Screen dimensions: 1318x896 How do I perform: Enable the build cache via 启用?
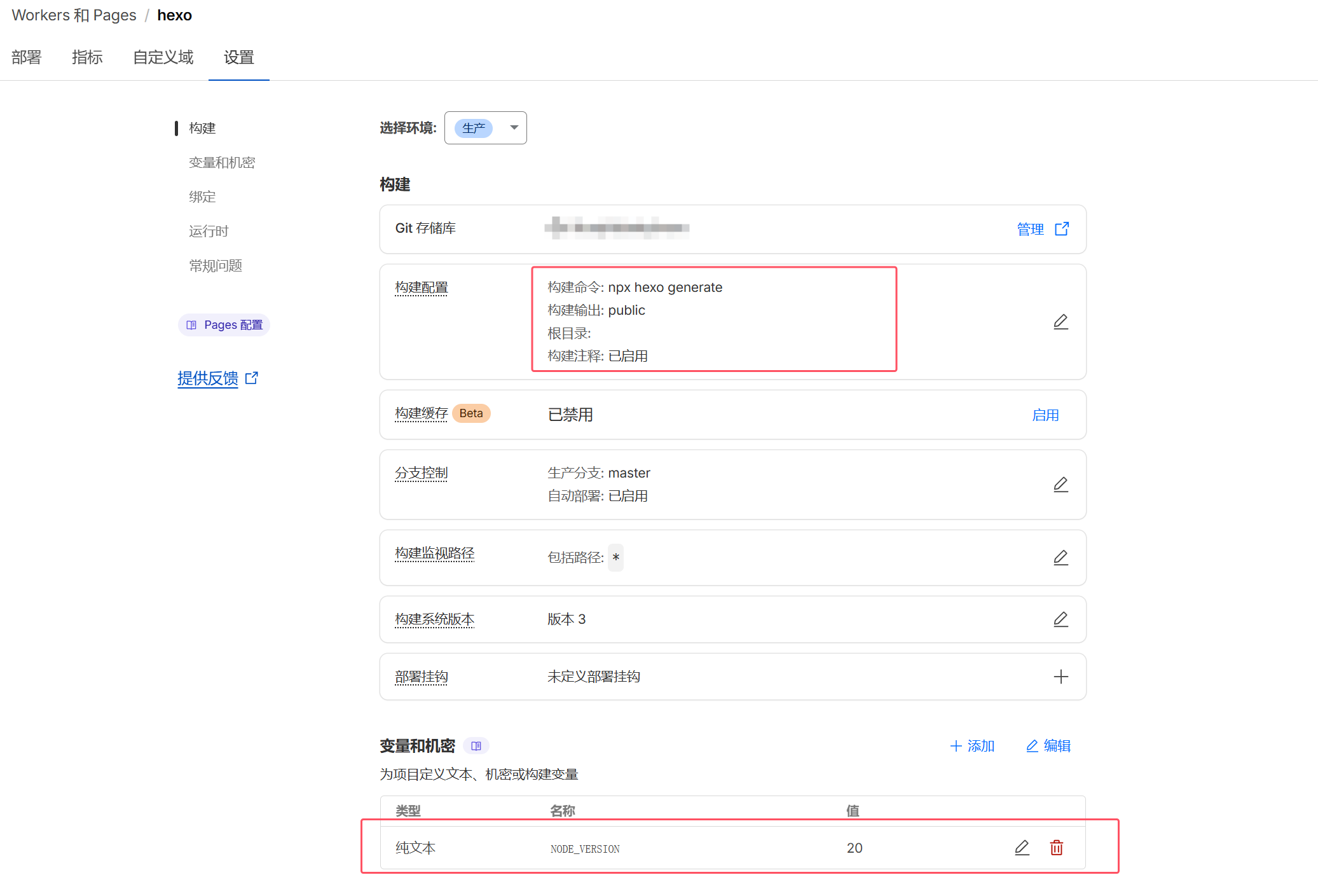1045,415
